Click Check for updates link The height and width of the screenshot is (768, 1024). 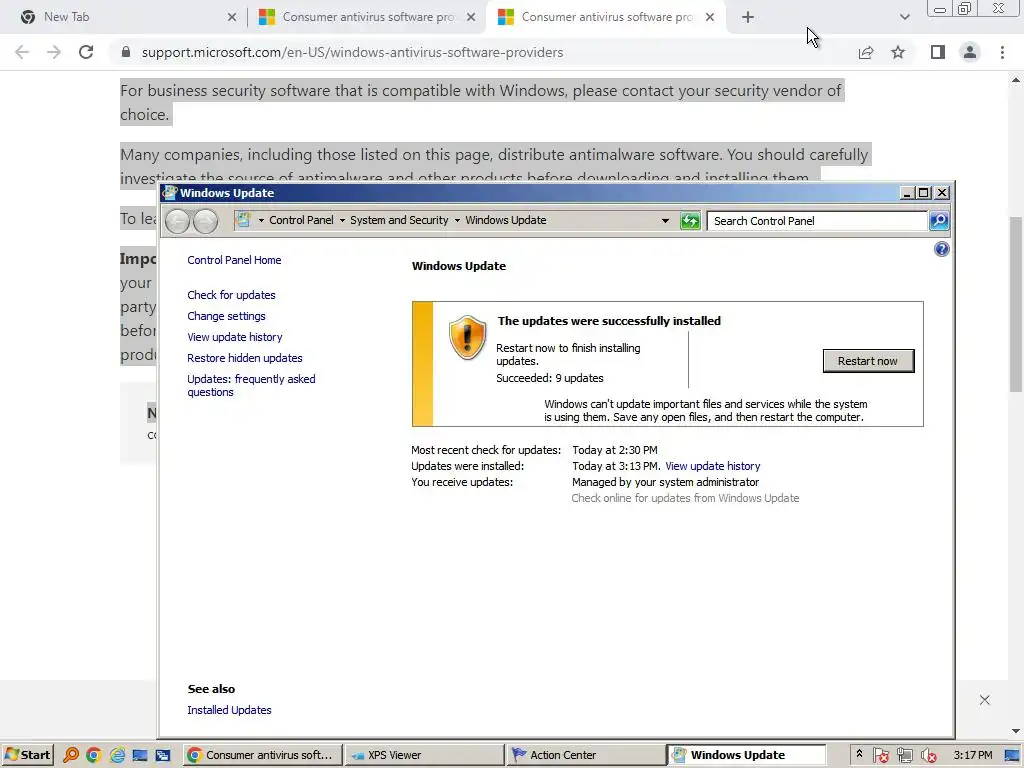[x=231, y=295]
